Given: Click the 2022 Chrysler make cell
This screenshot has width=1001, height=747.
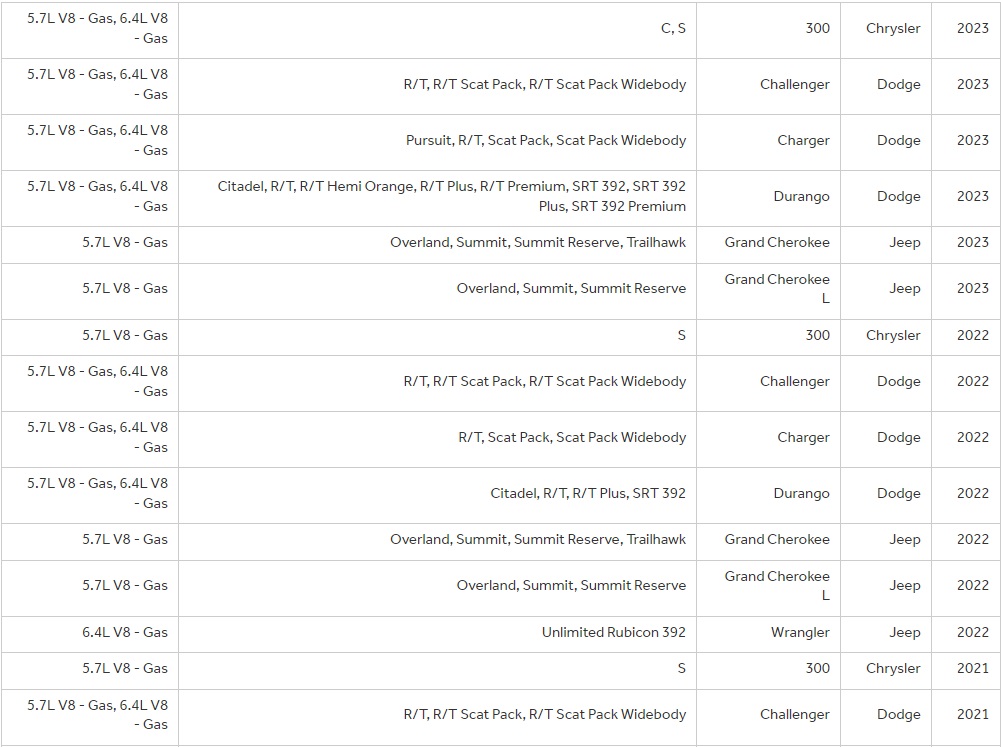Looking at the screenshot, I should (x=893, y=335).
